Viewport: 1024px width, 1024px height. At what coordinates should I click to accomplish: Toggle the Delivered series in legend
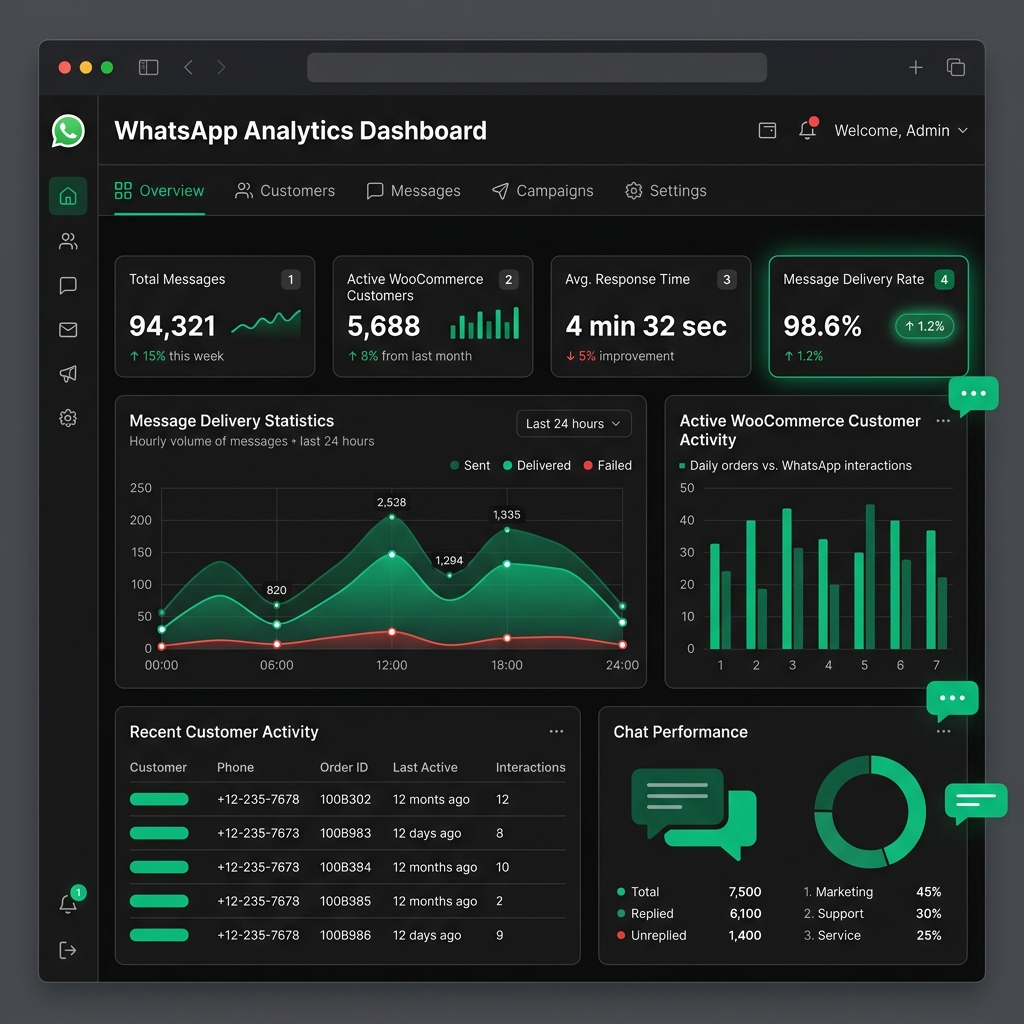pyautogui.click(x=537, y=465)
